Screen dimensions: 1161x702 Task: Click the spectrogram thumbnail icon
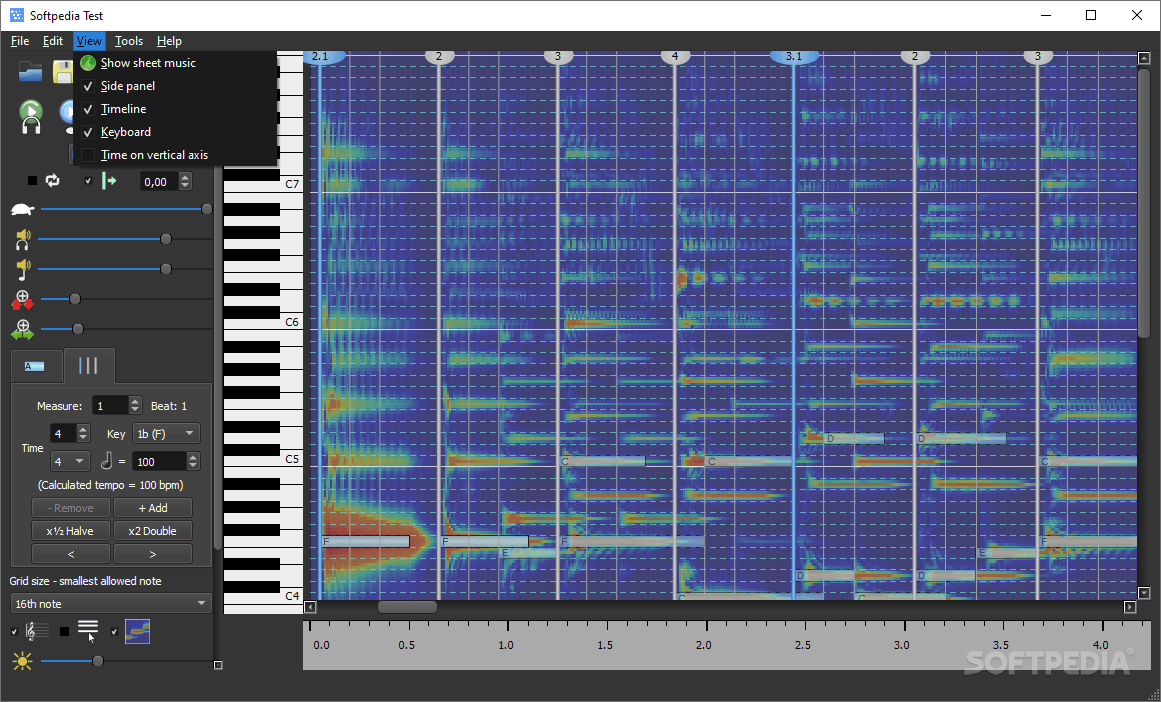[137, 631]
